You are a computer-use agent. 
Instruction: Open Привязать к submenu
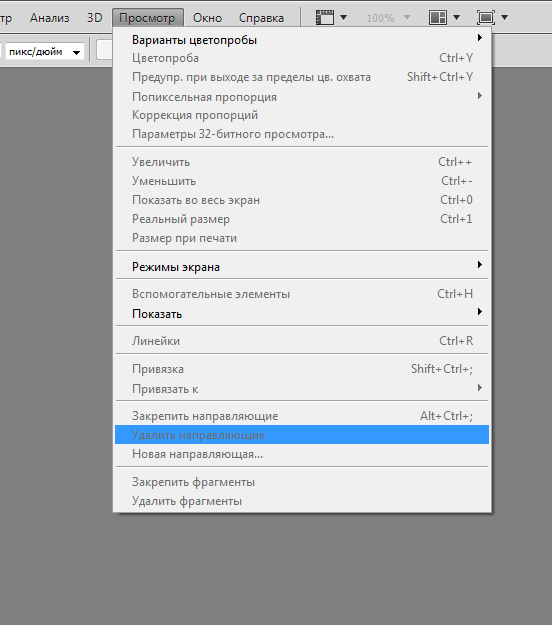pos(302,389)
